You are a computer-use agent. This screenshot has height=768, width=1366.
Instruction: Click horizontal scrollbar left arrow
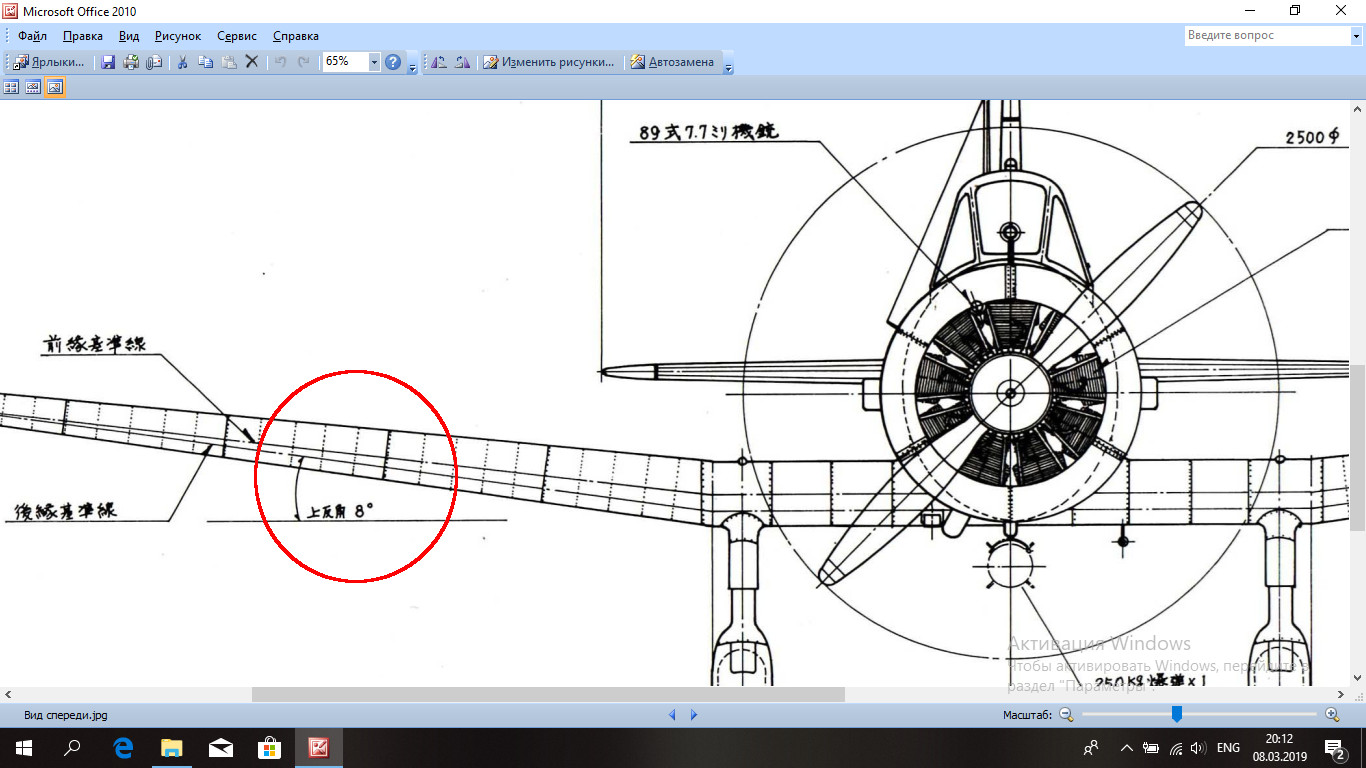click(x=8, y=694)
